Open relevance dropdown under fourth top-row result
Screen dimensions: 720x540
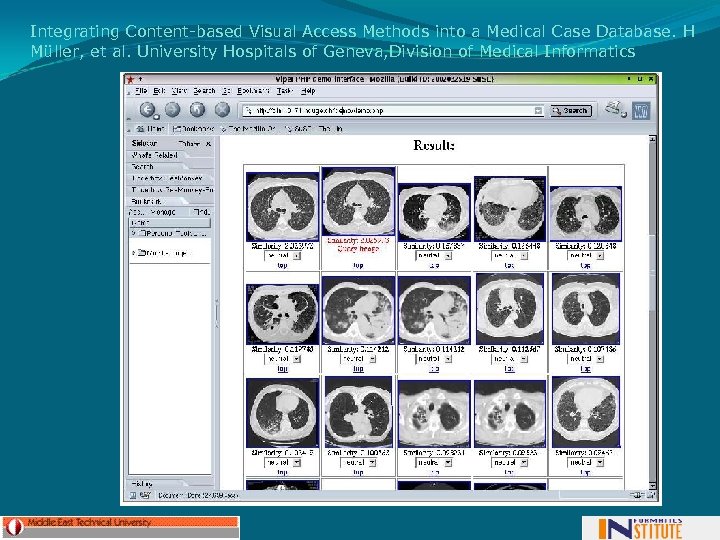pyautogui.click(x=510, y=256)
